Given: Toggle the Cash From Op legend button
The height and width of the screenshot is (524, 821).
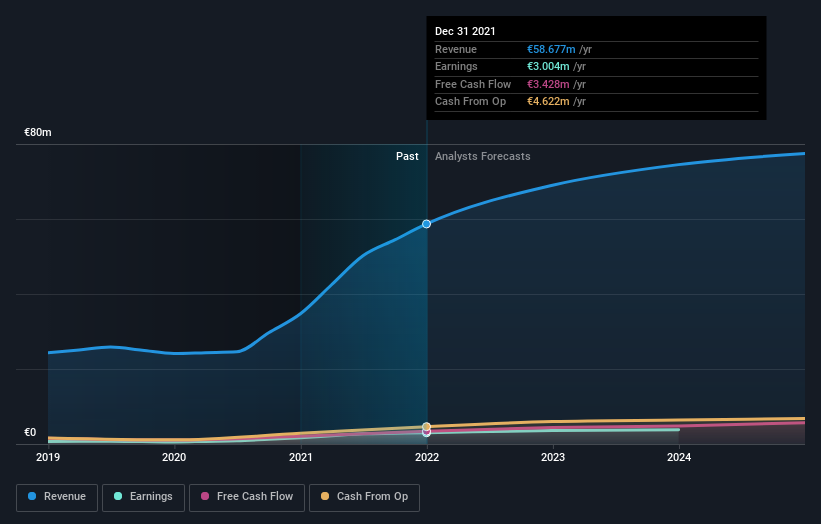Looking at the screenshot, I should pos(364,497).
